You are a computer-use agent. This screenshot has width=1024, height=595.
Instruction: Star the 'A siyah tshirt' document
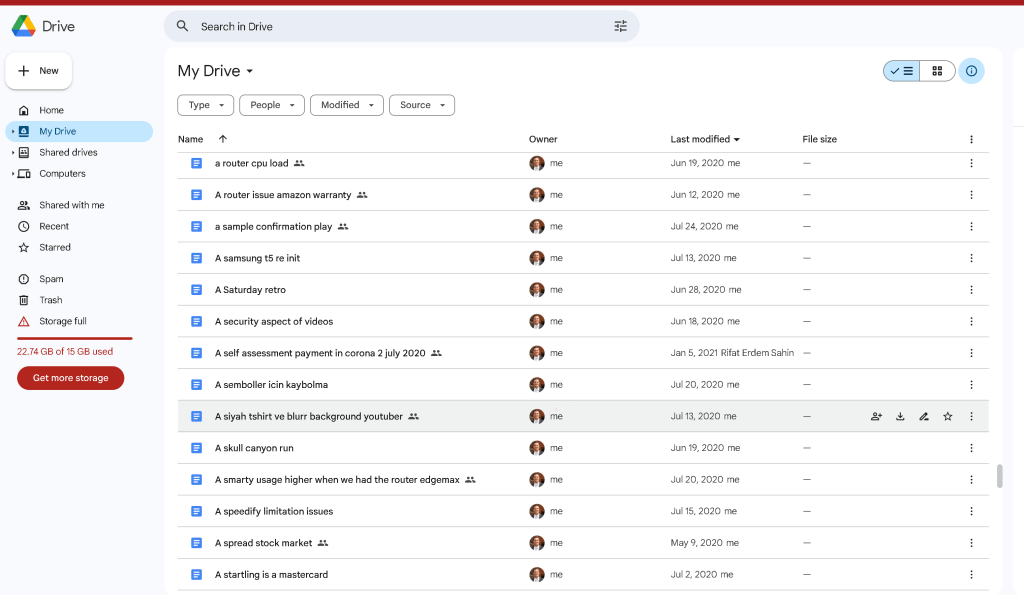pyautogui.click(x=948, y=417)
